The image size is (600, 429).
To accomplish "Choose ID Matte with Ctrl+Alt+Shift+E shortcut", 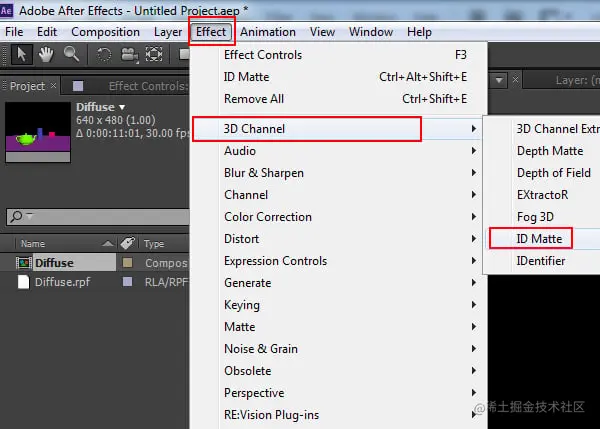I will 339,77.
